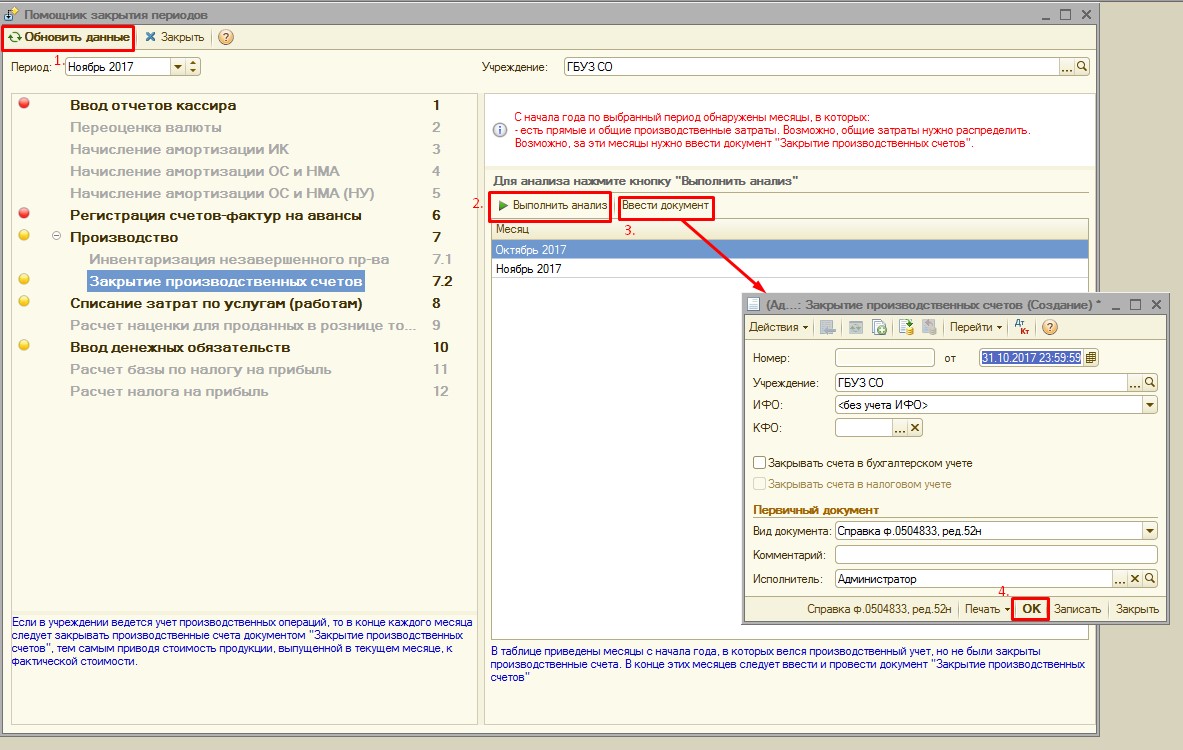1183x750 pixels.
Task: Click the Выполнить анализ button
Action: 551,205
